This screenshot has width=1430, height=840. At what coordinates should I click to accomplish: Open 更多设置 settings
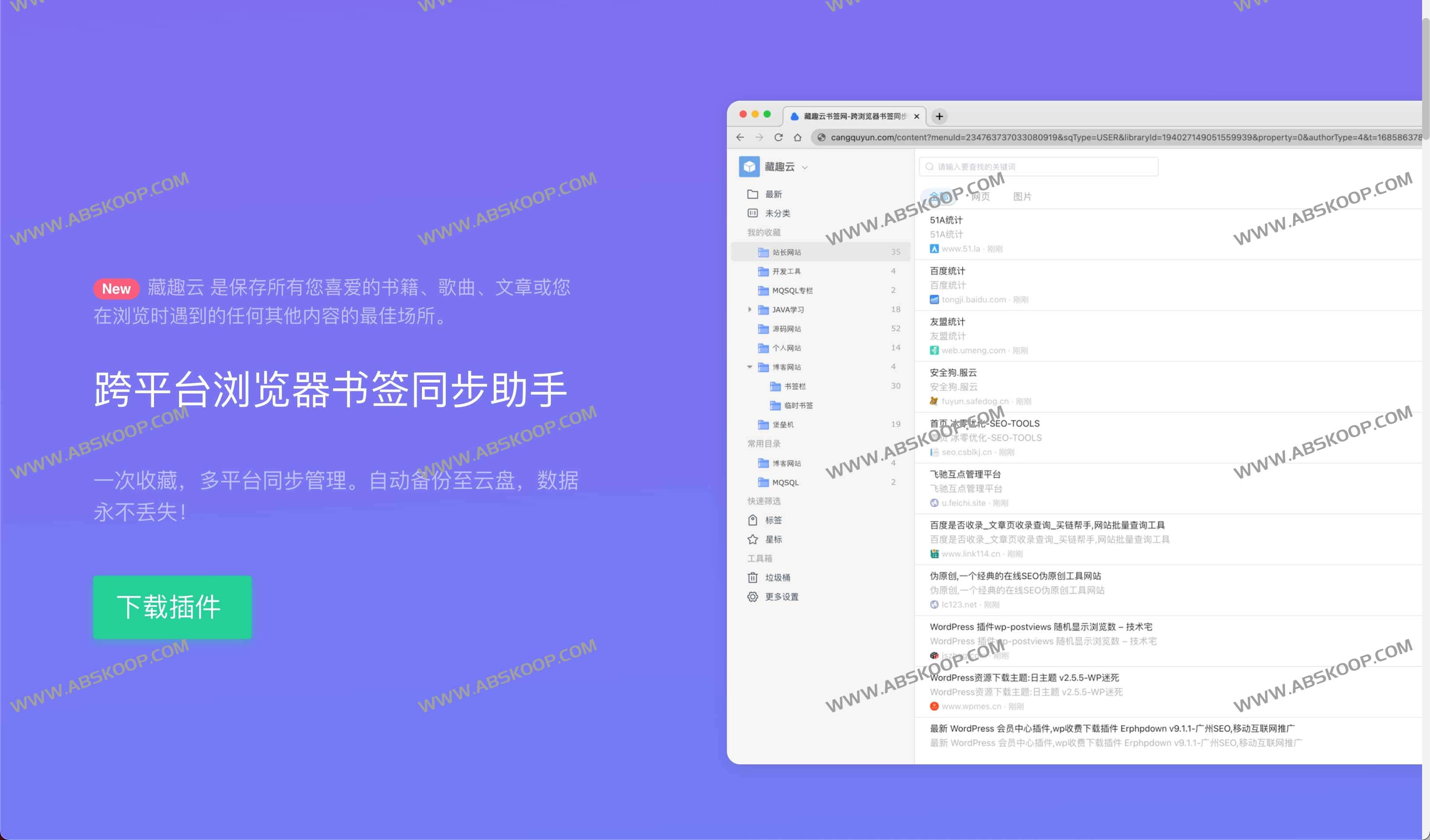(782, 597)
